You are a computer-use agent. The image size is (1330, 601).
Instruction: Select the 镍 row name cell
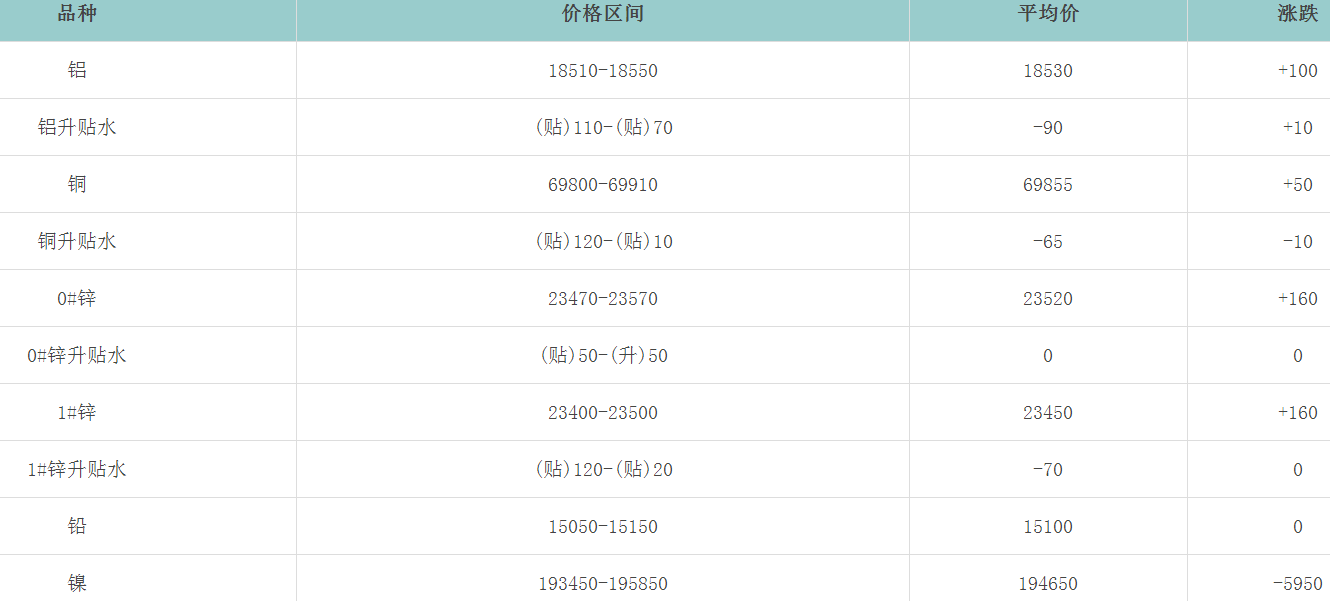[x=77, y=583]
